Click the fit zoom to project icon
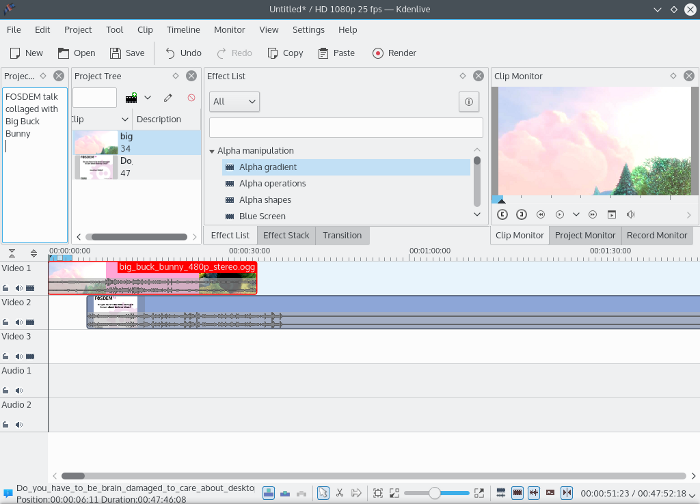The width and height of the screenshot is (700, 504). [377, 493]
